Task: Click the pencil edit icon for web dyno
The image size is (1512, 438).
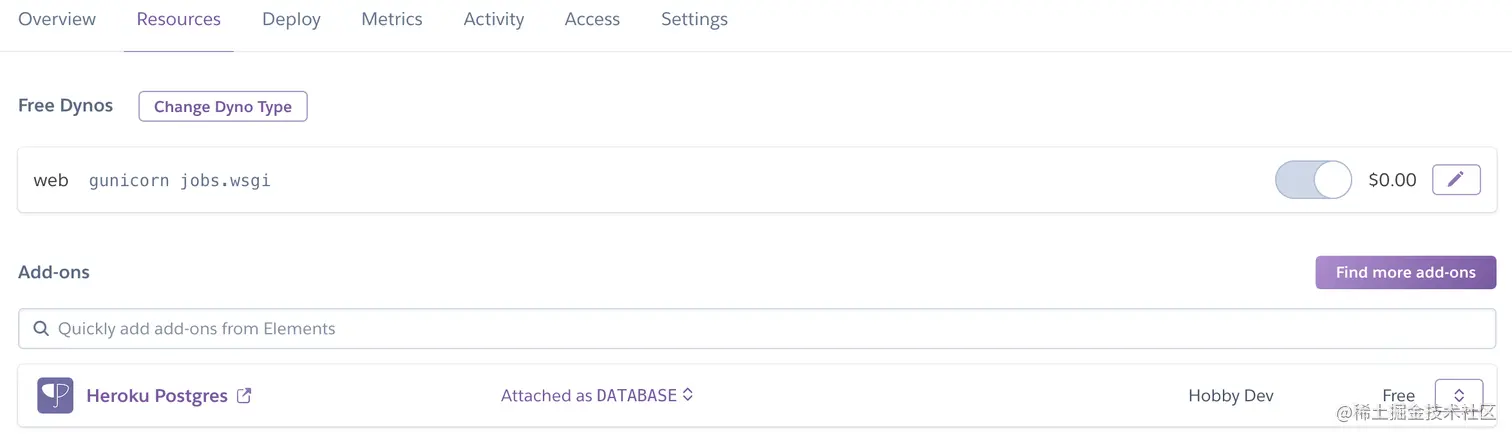Action: [1456, 180]
